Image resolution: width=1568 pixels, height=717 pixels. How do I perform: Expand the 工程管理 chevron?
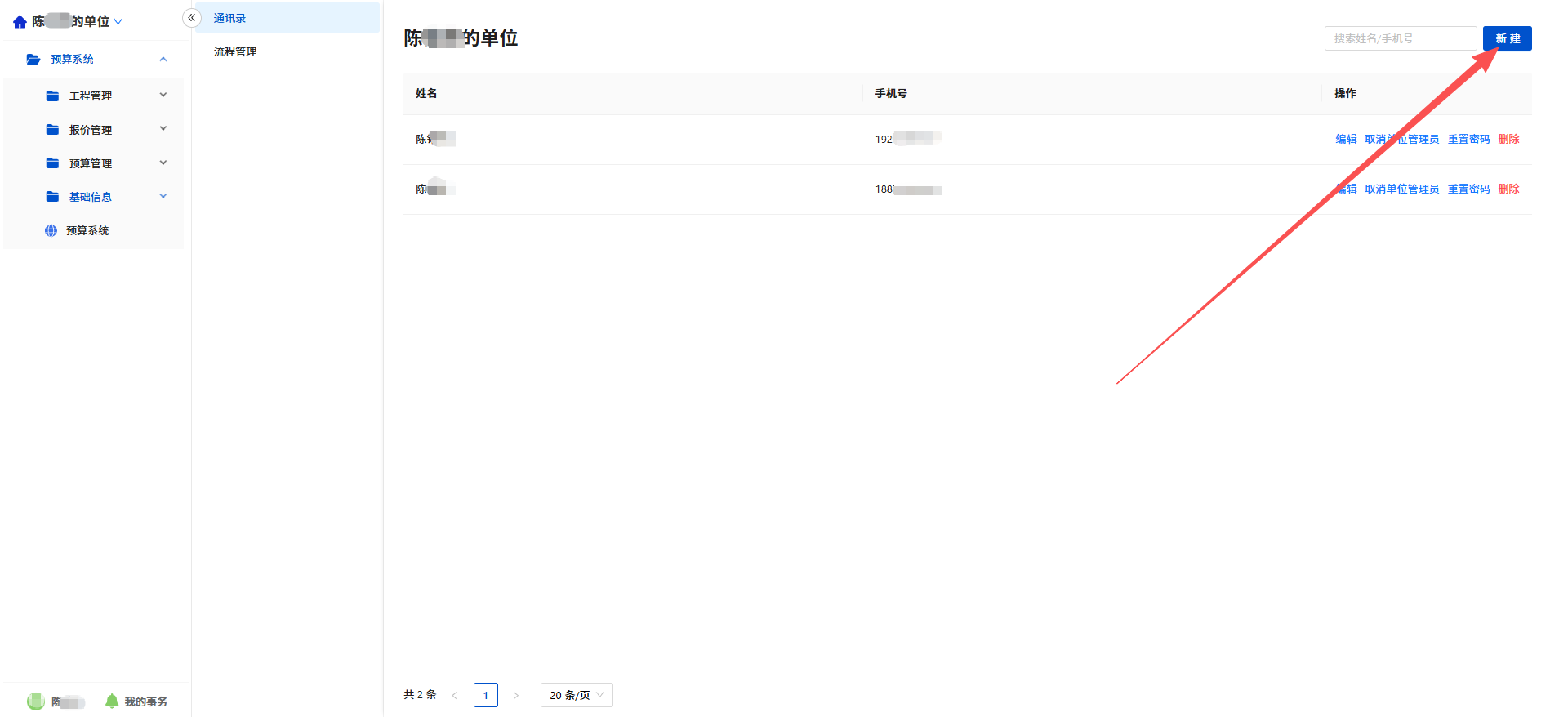[x=163, y=96]
